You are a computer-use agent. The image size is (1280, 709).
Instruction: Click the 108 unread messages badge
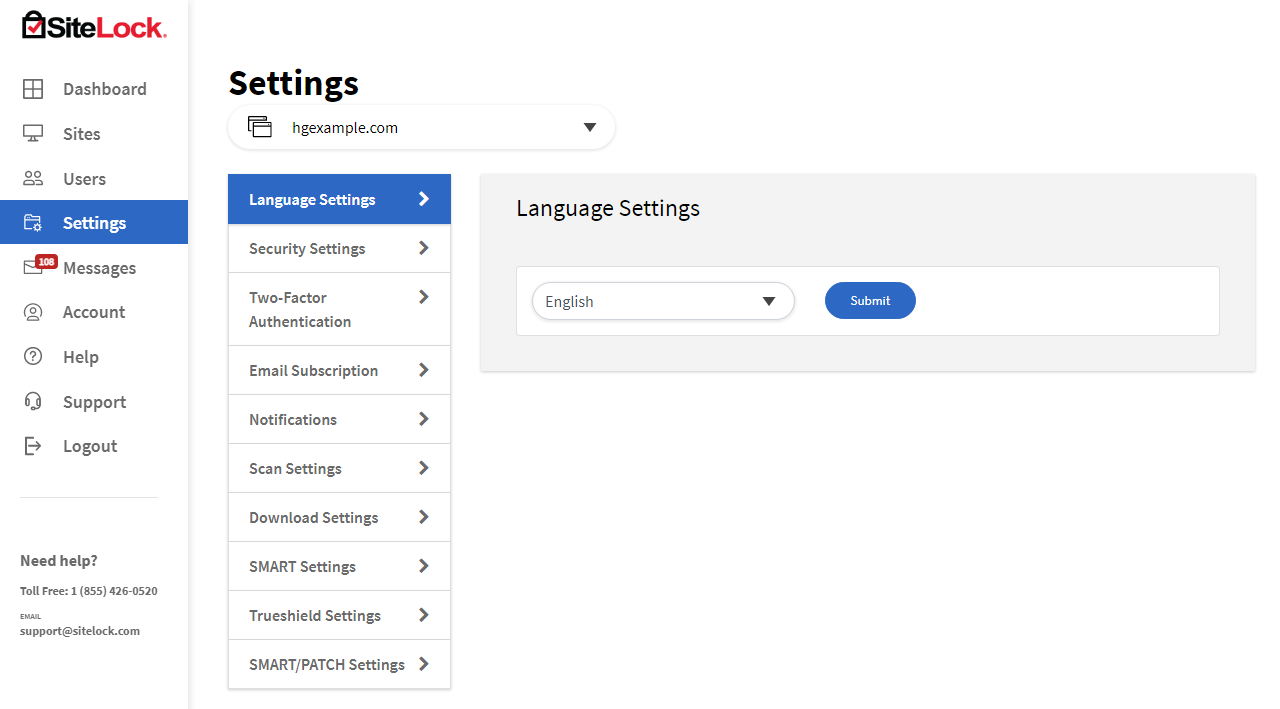coord(46,261)
